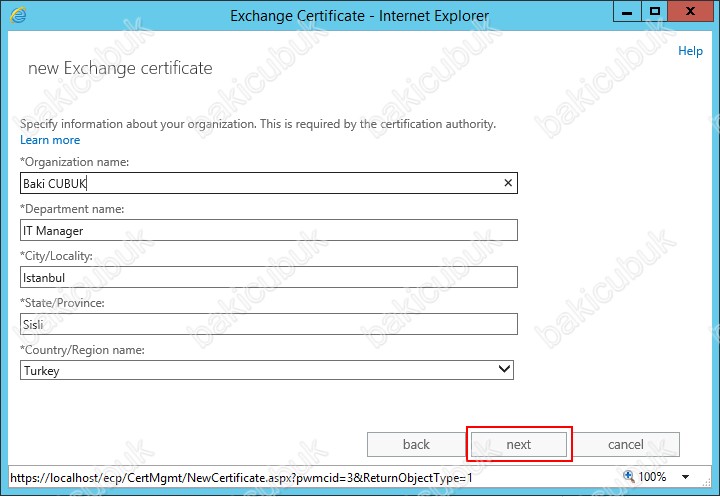Cancel the certificate wizard
720x497 pixels.
point(626,444)
